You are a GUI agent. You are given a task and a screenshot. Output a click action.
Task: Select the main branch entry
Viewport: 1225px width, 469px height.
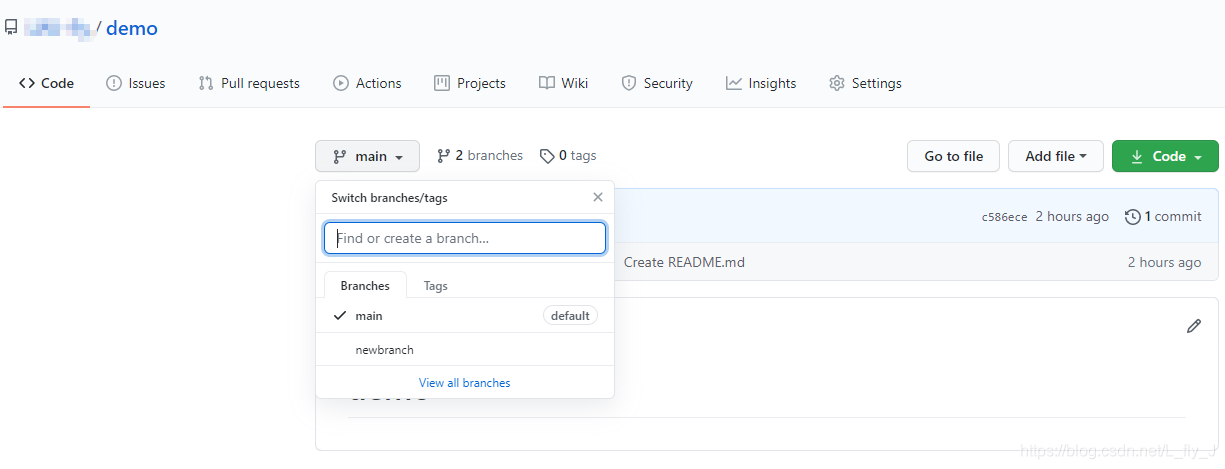465,315
